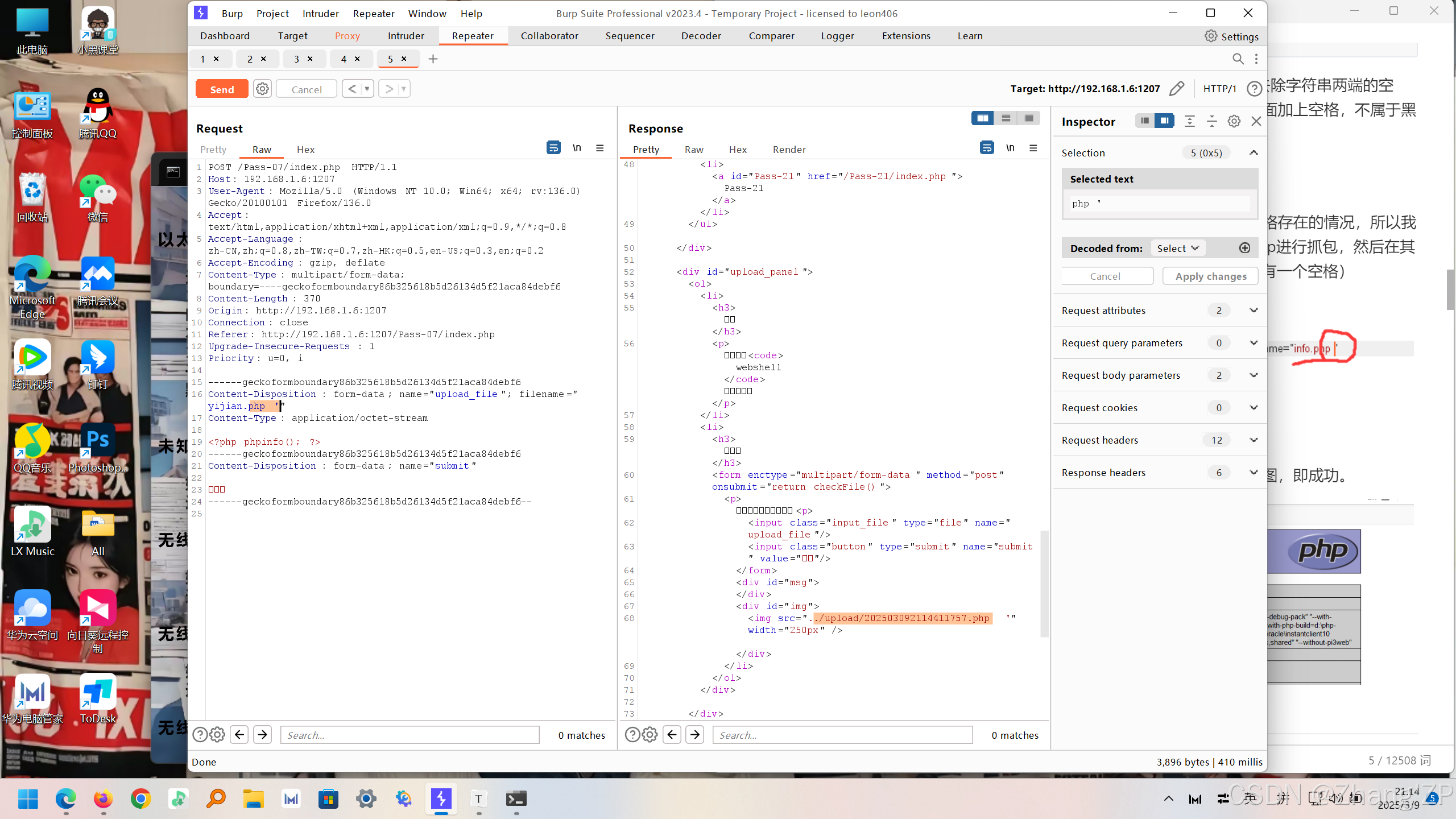Expand the Request body parameters section
1456x819 pixels.
click(x=1254, y=375)
